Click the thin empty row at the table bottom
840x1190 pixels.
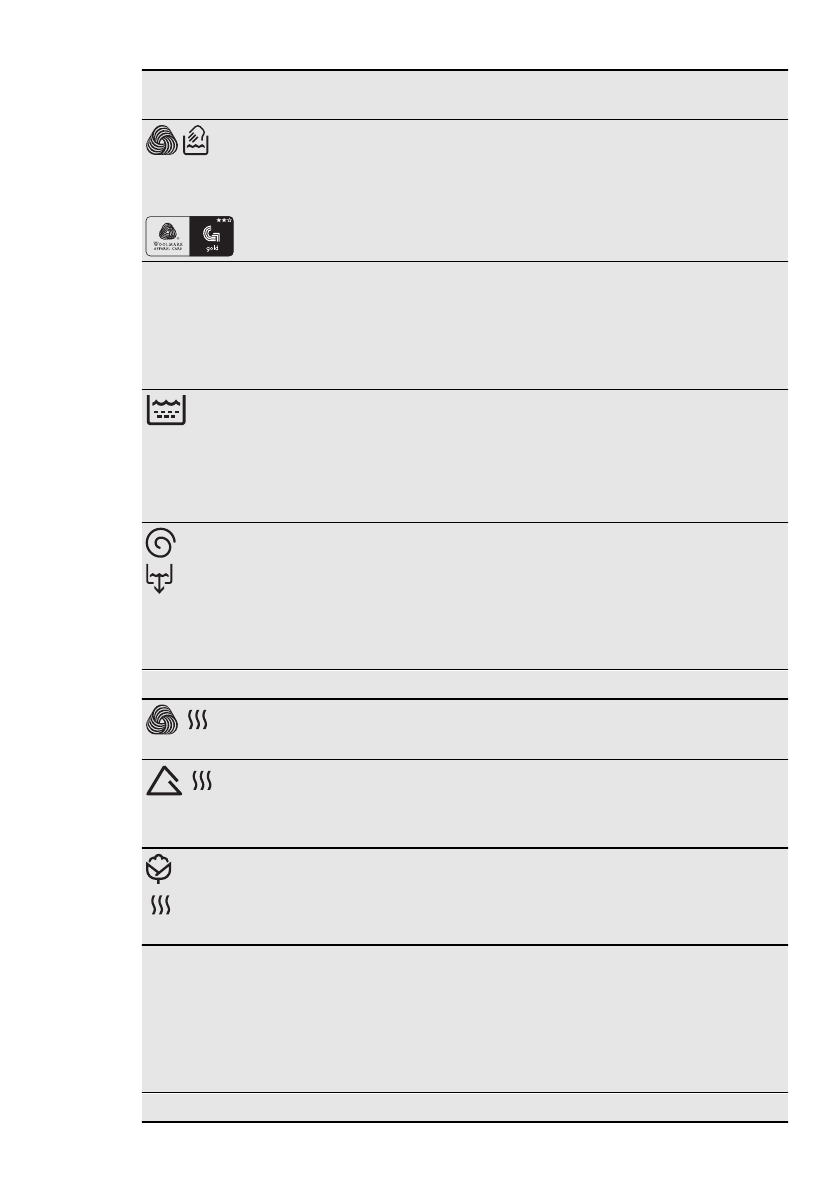pos(464,1107)
